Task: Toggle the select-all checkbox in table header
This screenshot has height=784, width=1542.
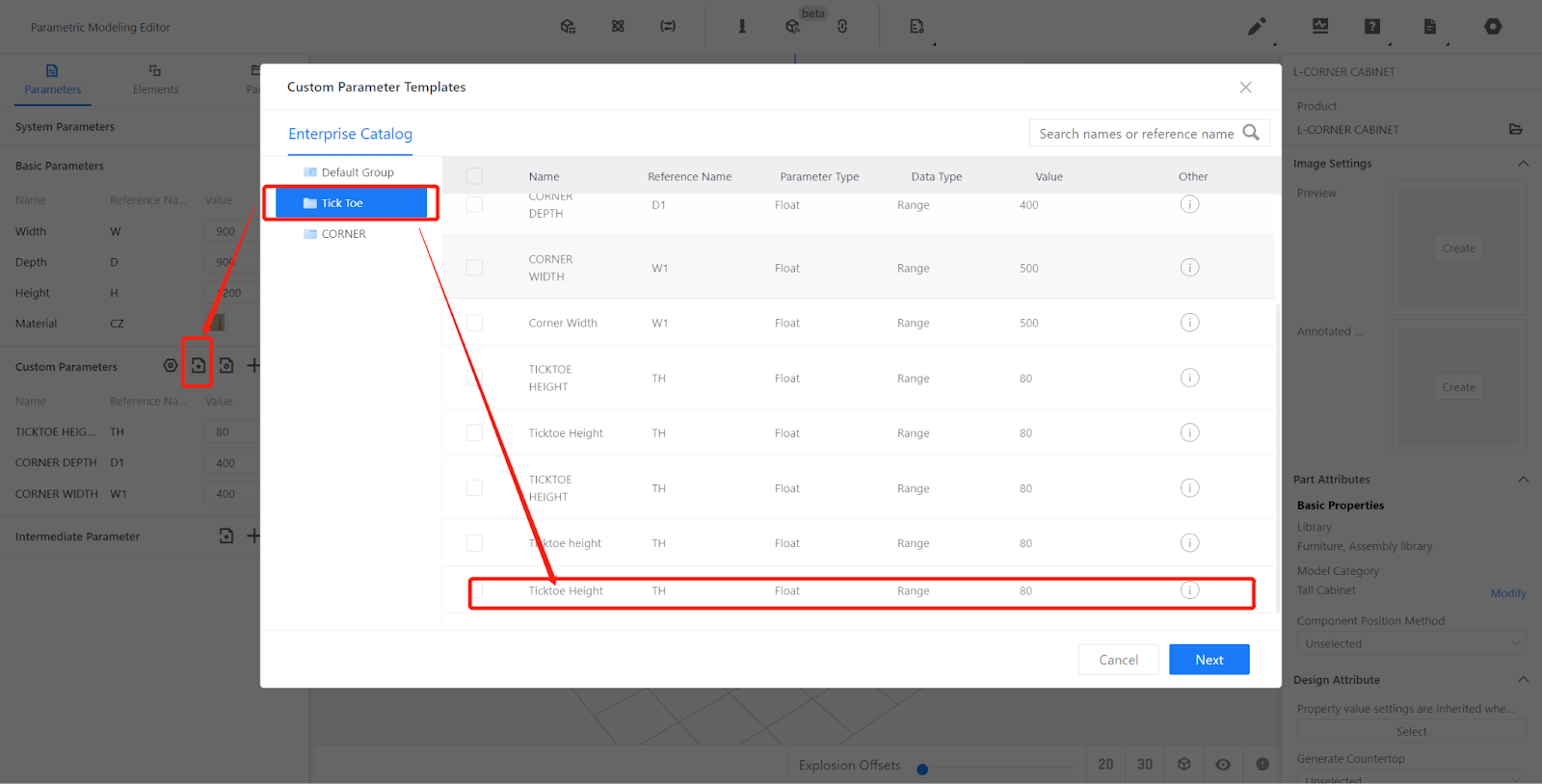Action: pos(474,176)
